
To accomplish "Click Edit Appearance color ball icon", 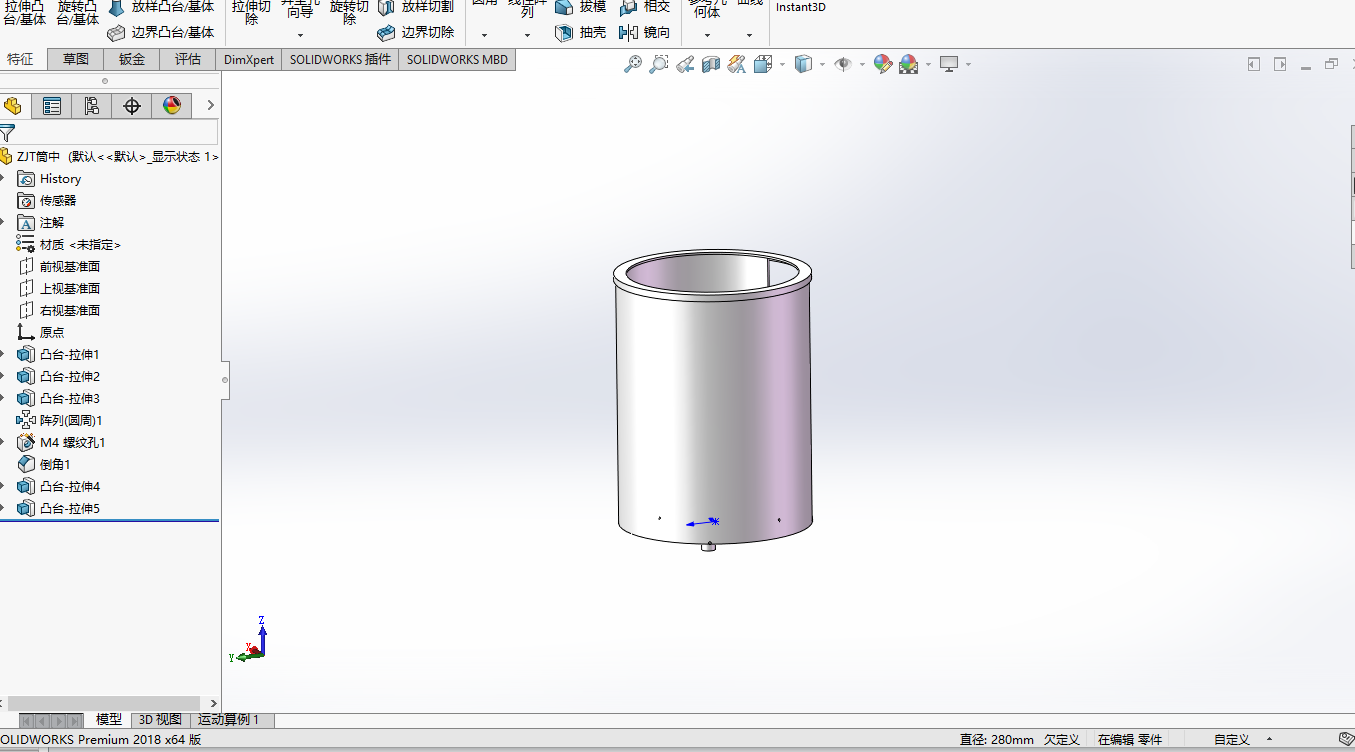I will (x=882, y=64).
